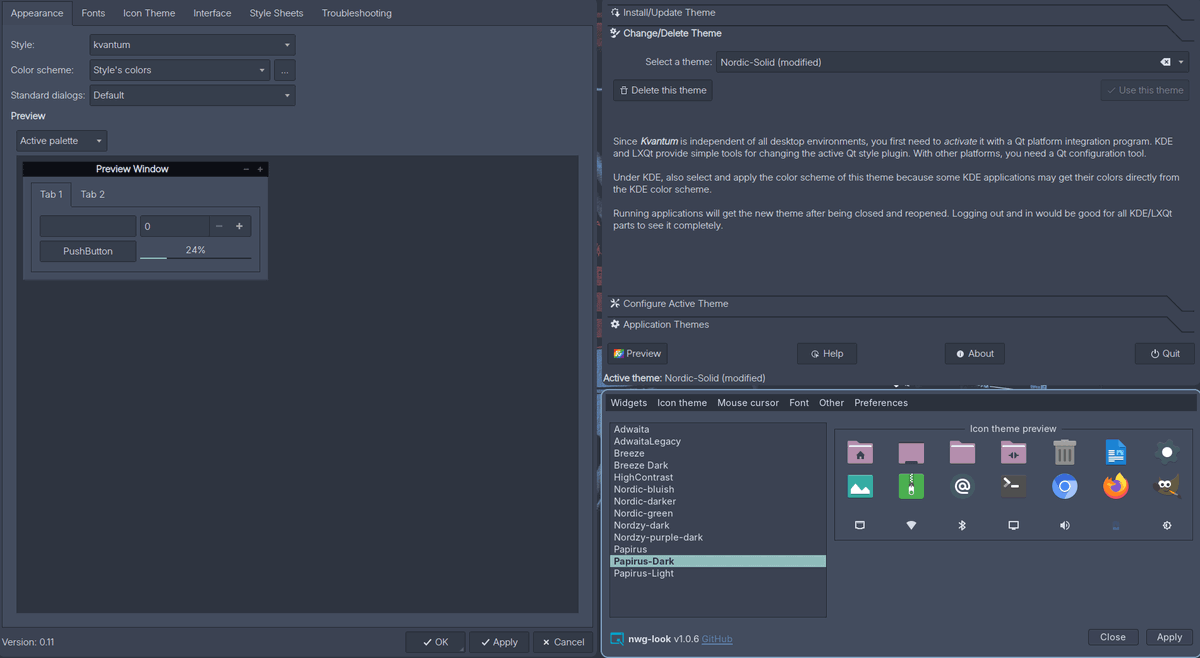Image resolution: width=1200 pixels, height=658 pixels.
Task: Click the settings gear icon in preview
Action: click(x=1166, y=453)
